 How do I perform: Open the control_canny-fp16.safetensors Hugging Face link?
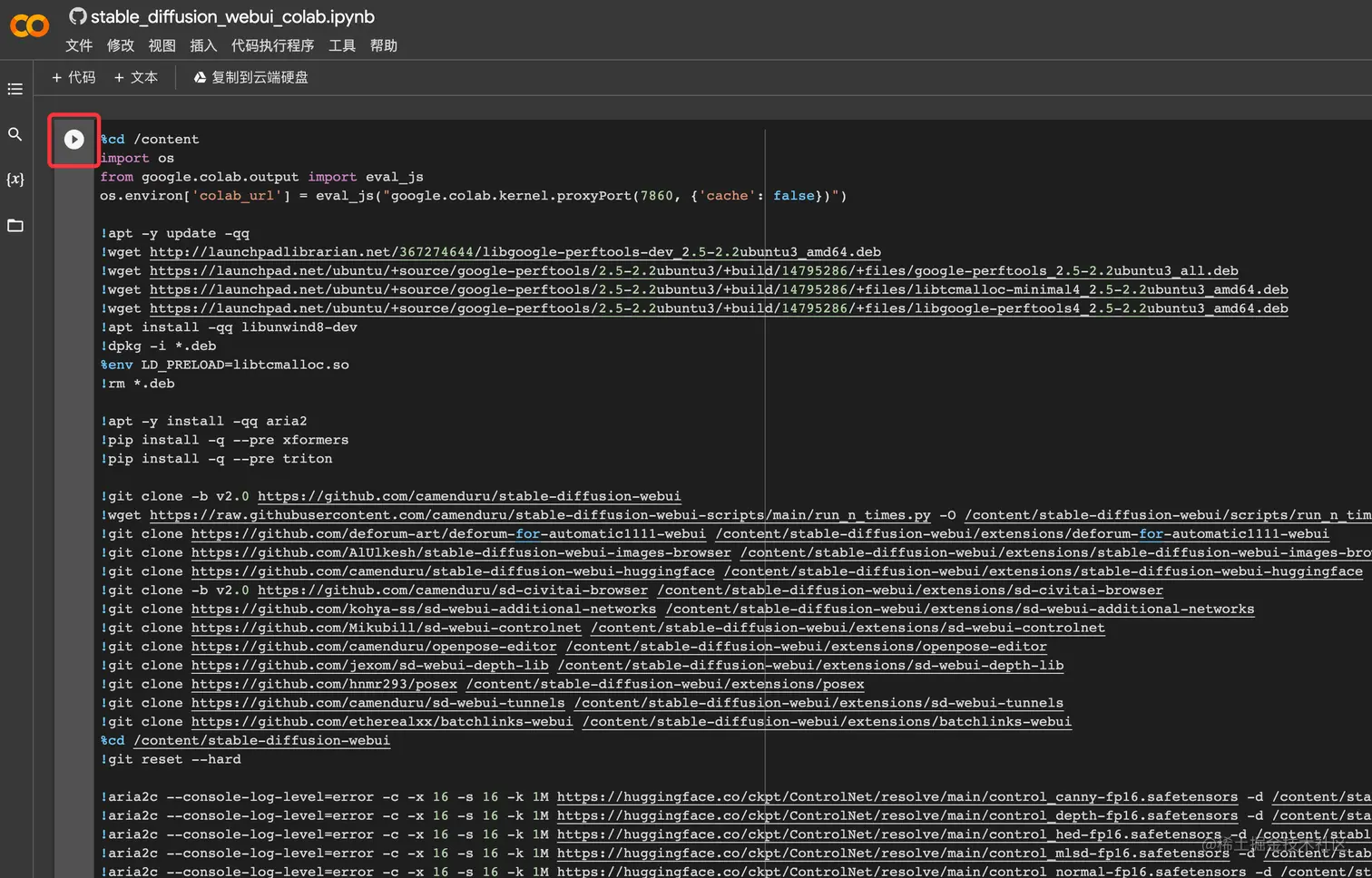897,797
